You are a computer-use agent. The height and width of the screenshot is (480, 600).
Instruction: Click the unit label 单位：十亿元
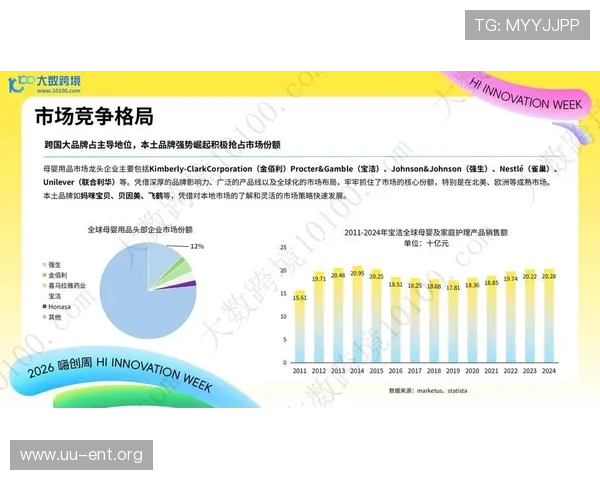[x=426, y=243]
